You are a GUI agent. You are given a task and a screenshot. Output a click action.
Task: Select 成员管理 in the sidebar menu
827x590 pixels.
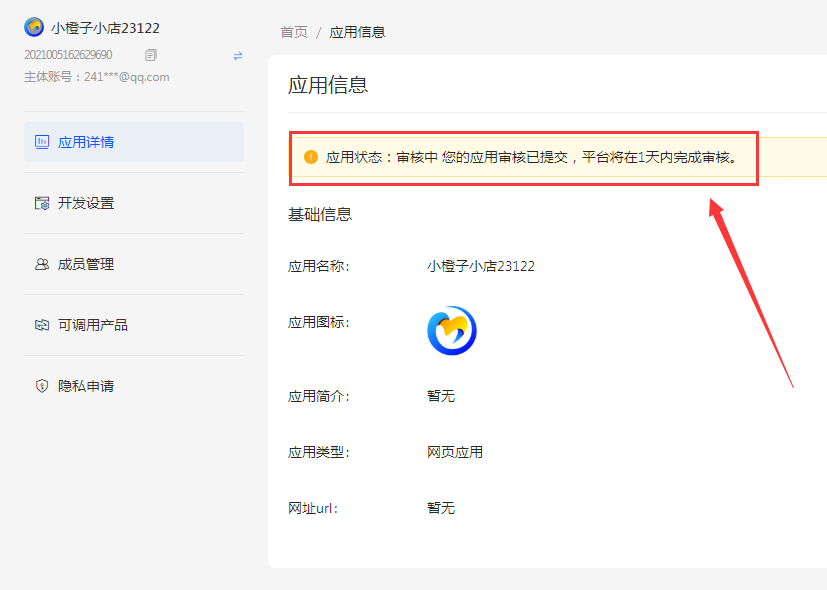click(85, 263)
